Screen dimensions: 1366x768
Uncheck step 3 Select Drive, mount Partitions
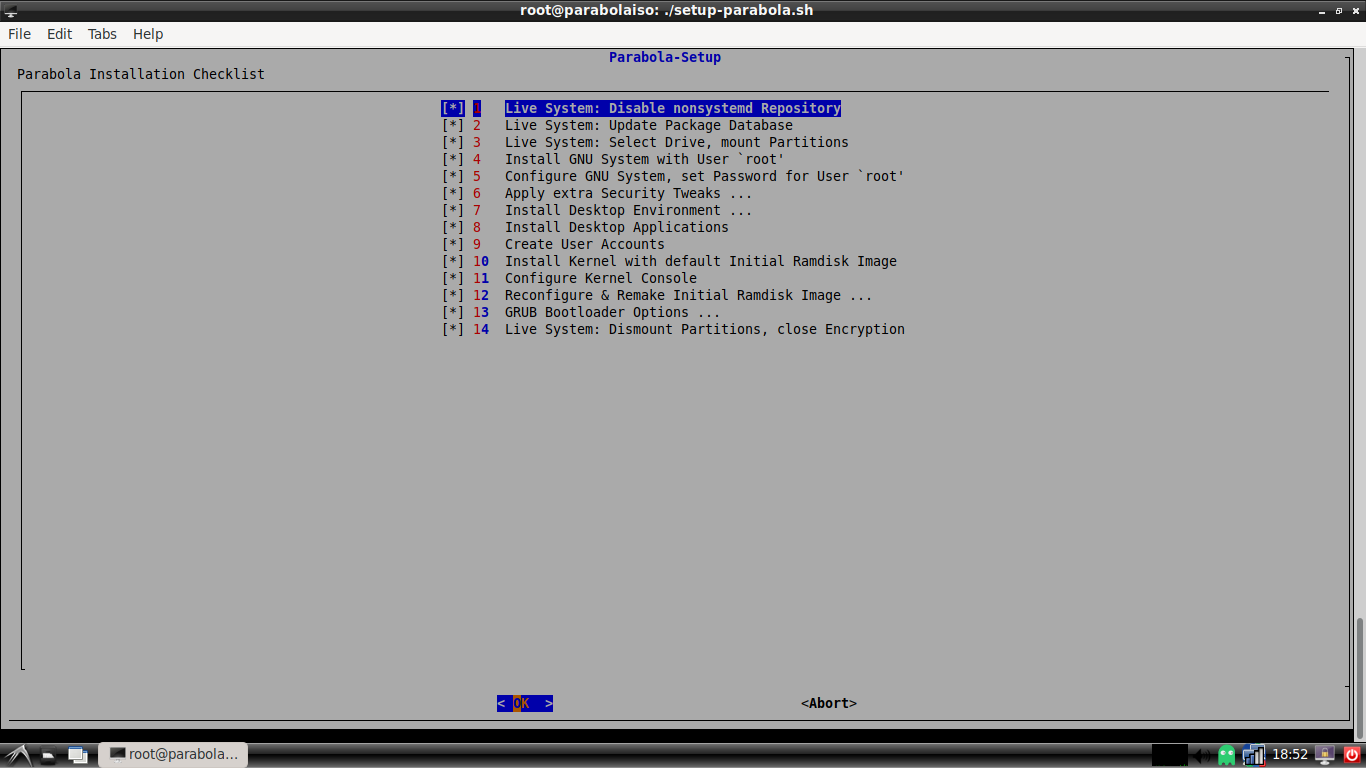tap(453, 142)
